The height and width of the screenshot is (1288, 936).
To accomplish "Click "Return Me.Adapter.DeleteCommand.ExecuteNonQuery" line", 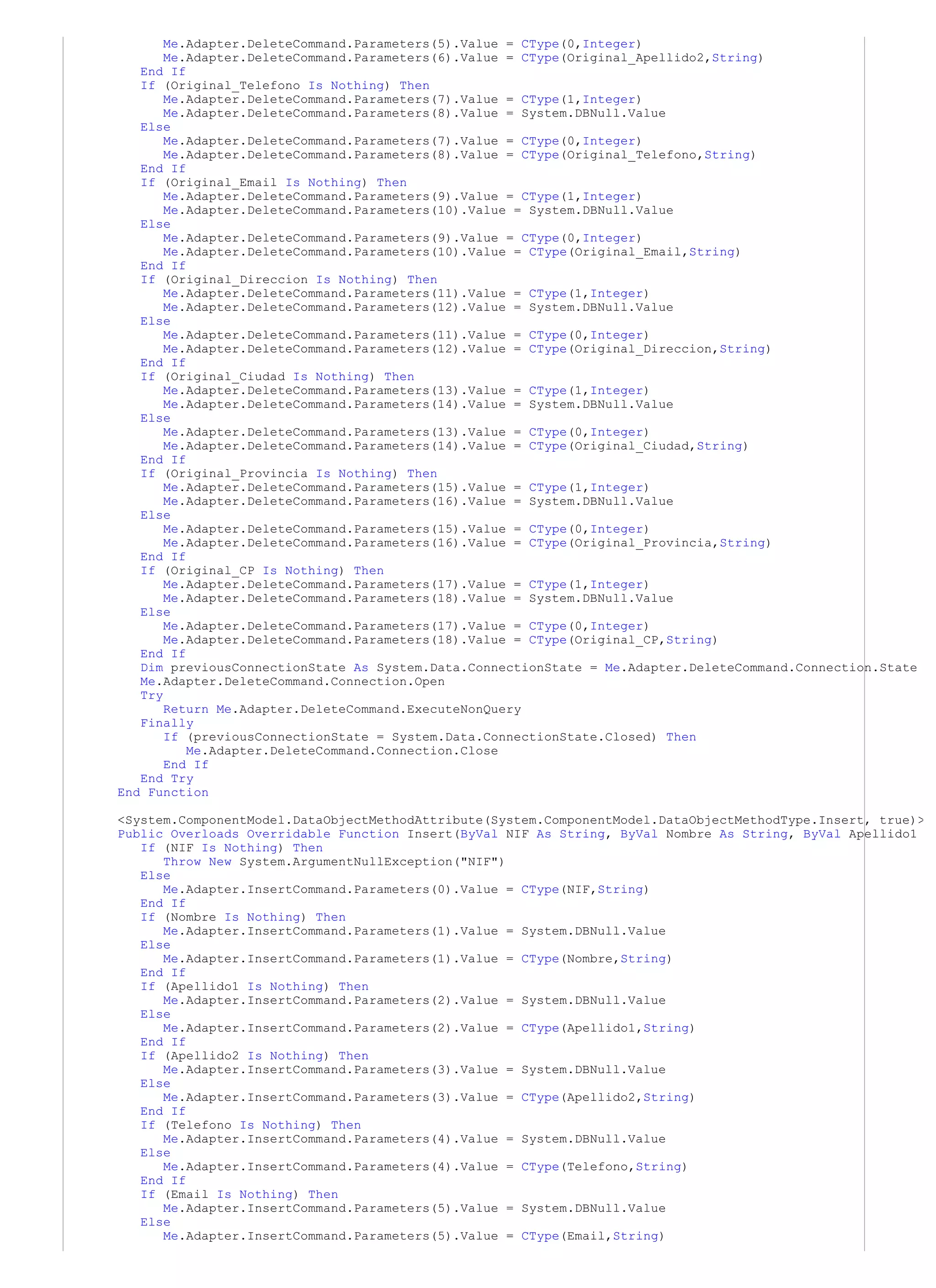I will coord(342,710).
